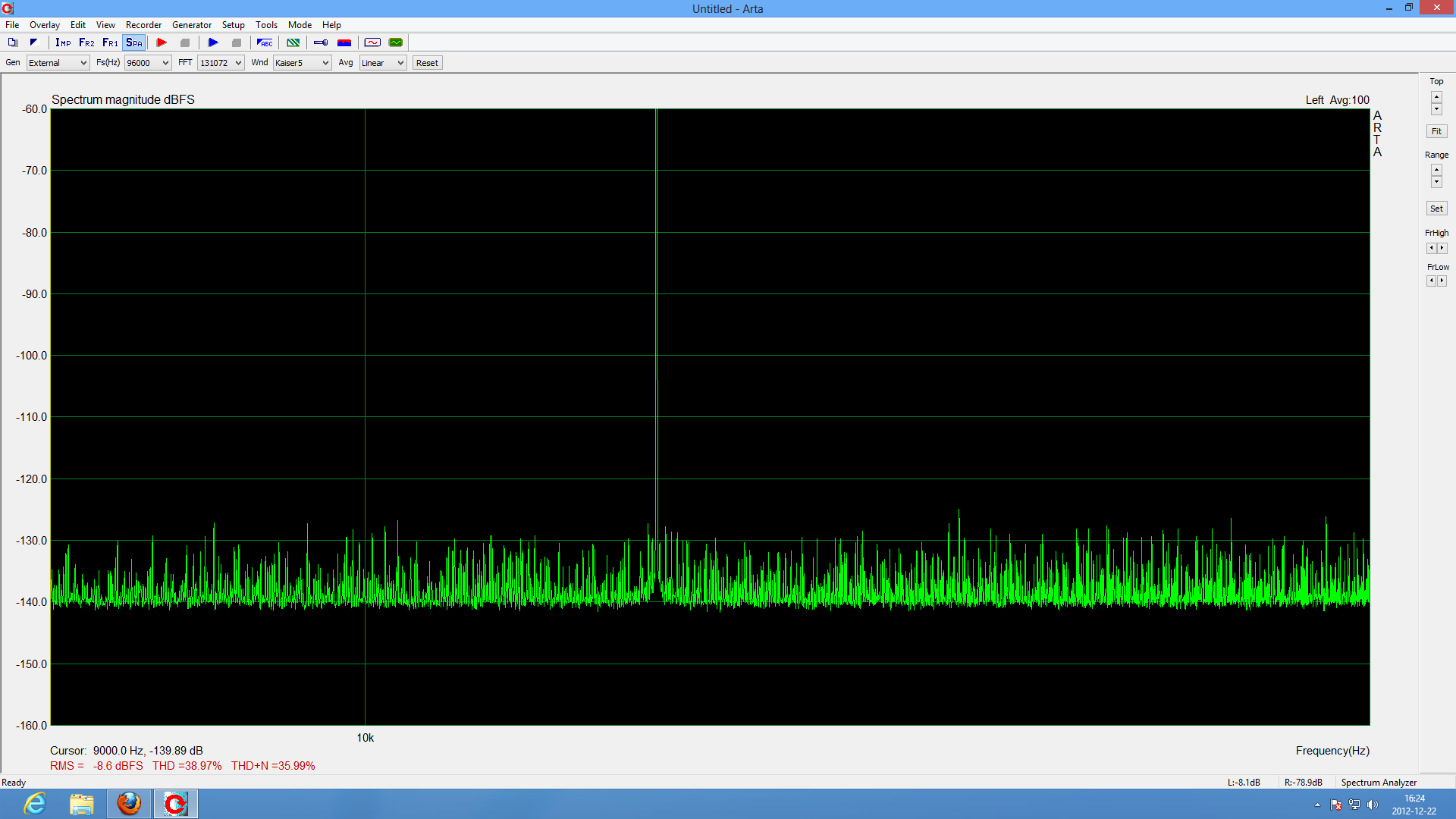The height and width of the screenshot is (819, 1456).
Task: Open the Generator menu
Action: click(192, 24)
